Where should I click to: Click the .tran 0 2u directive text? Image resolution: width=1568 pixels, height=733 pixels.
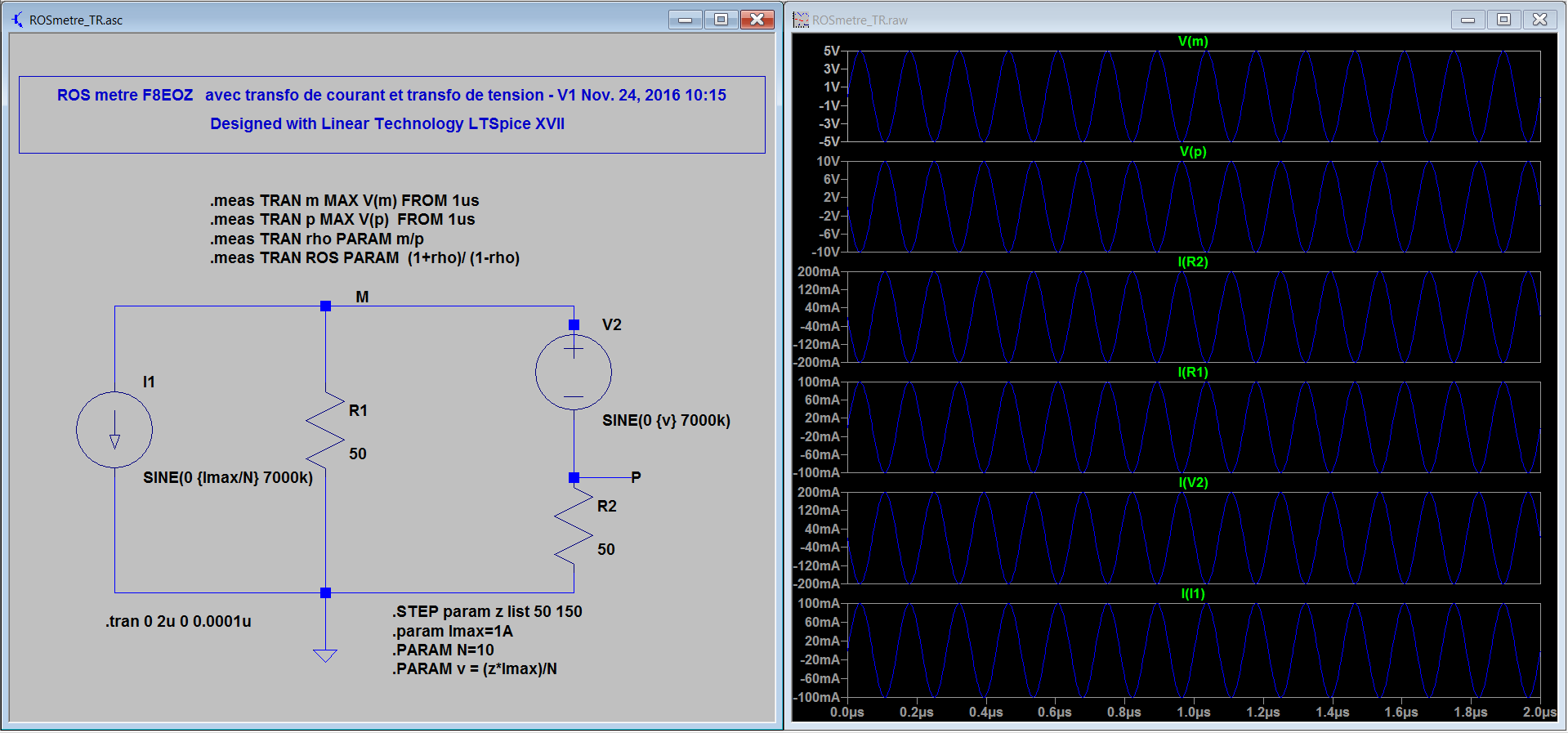178,622
